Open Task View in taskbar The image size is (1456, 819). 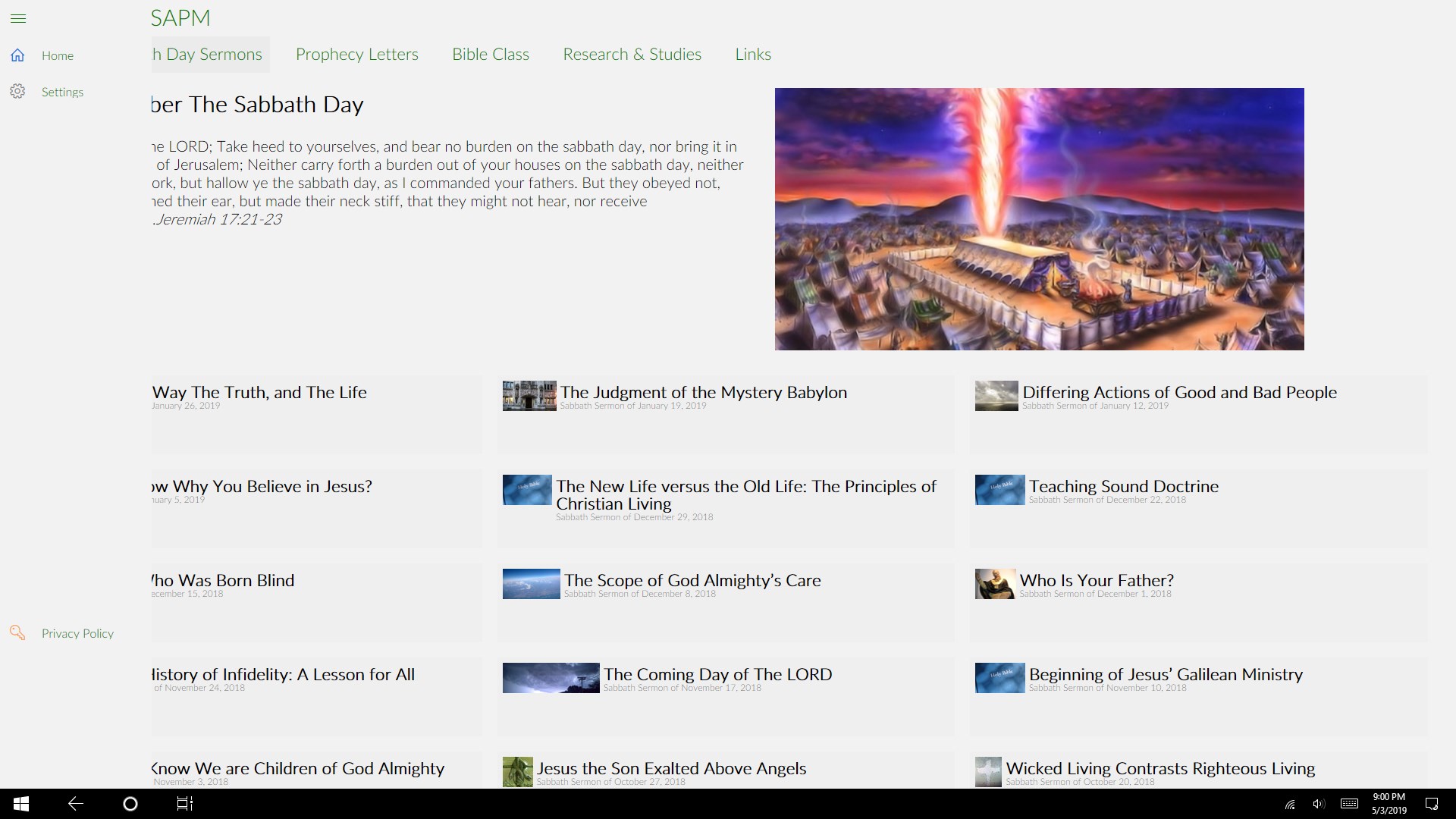coord(185,804)
